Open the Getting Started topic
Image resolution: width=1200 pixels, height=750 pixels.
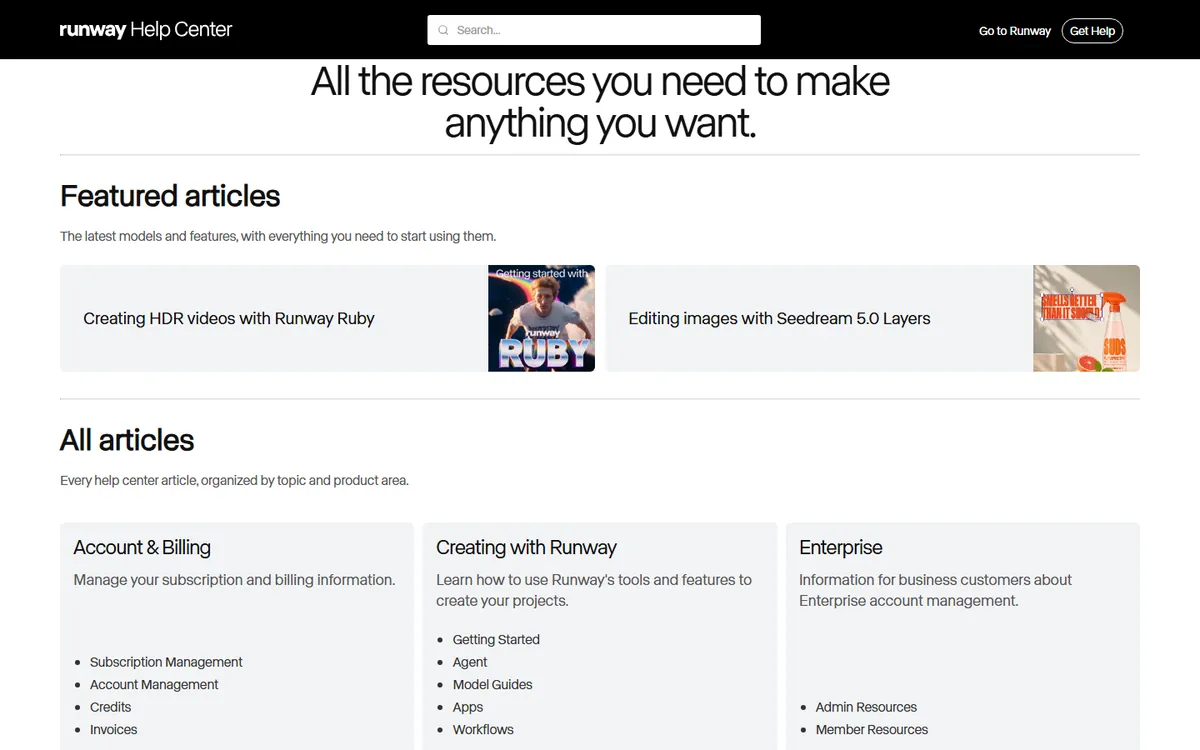pyautogui.click(x=496, y=639)
